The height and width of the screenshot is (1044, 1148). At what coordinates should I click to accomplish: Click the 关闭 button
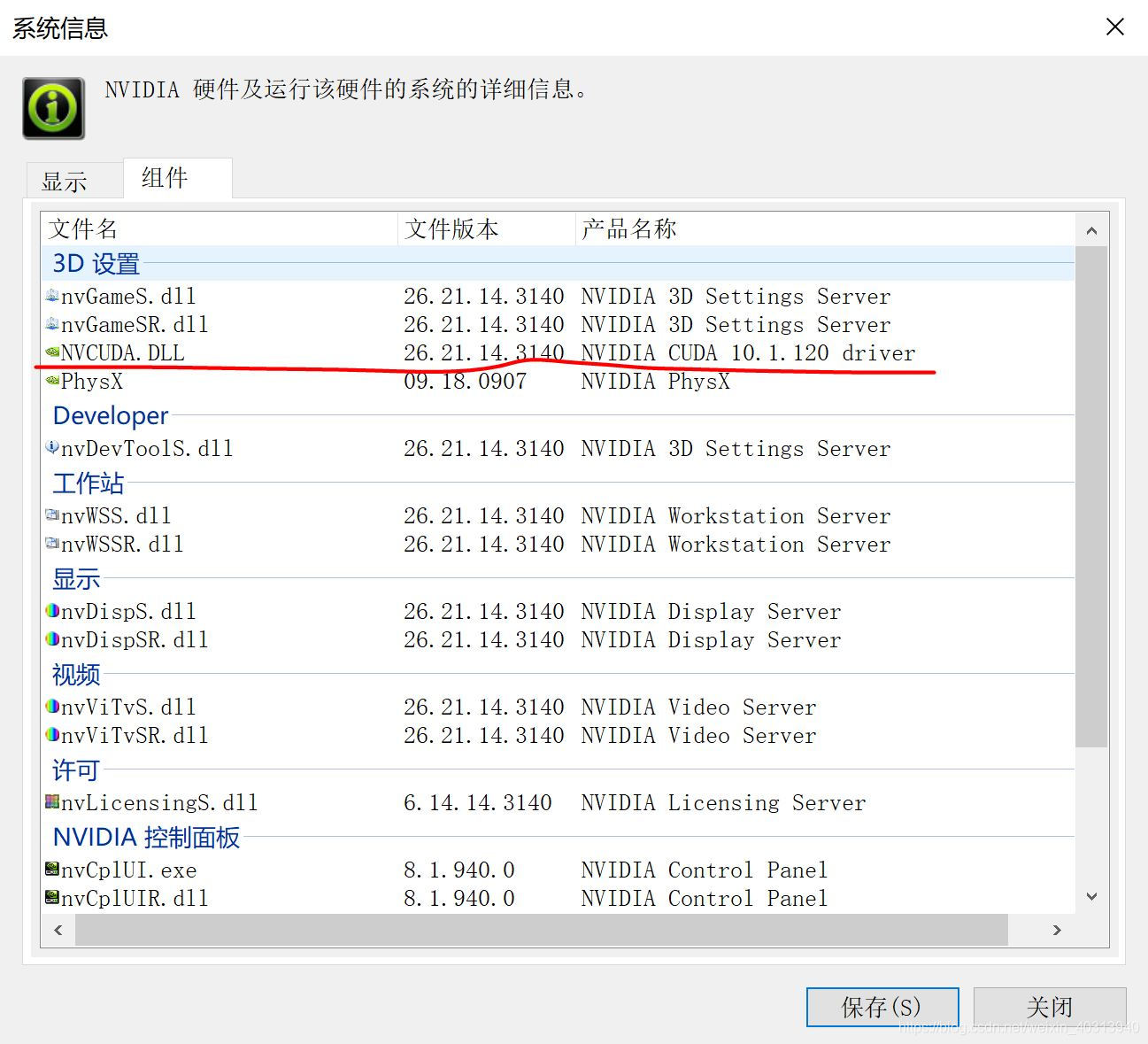[x=1050, y=1007]
